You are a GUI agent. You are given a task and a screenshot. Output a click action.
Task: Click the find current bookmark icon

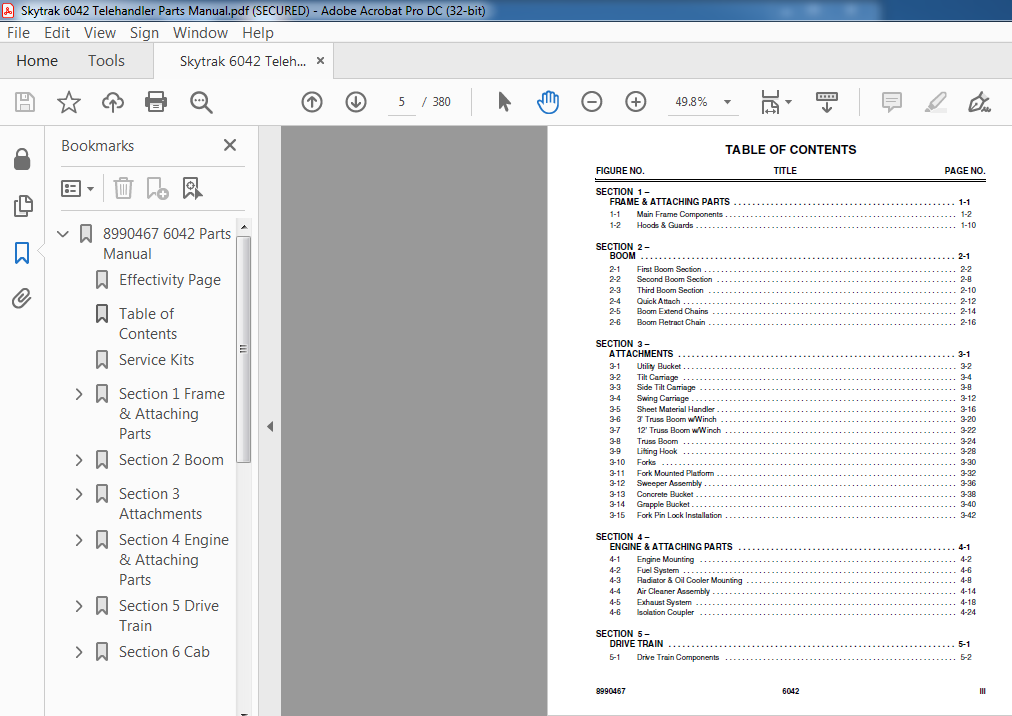(192, 189)
